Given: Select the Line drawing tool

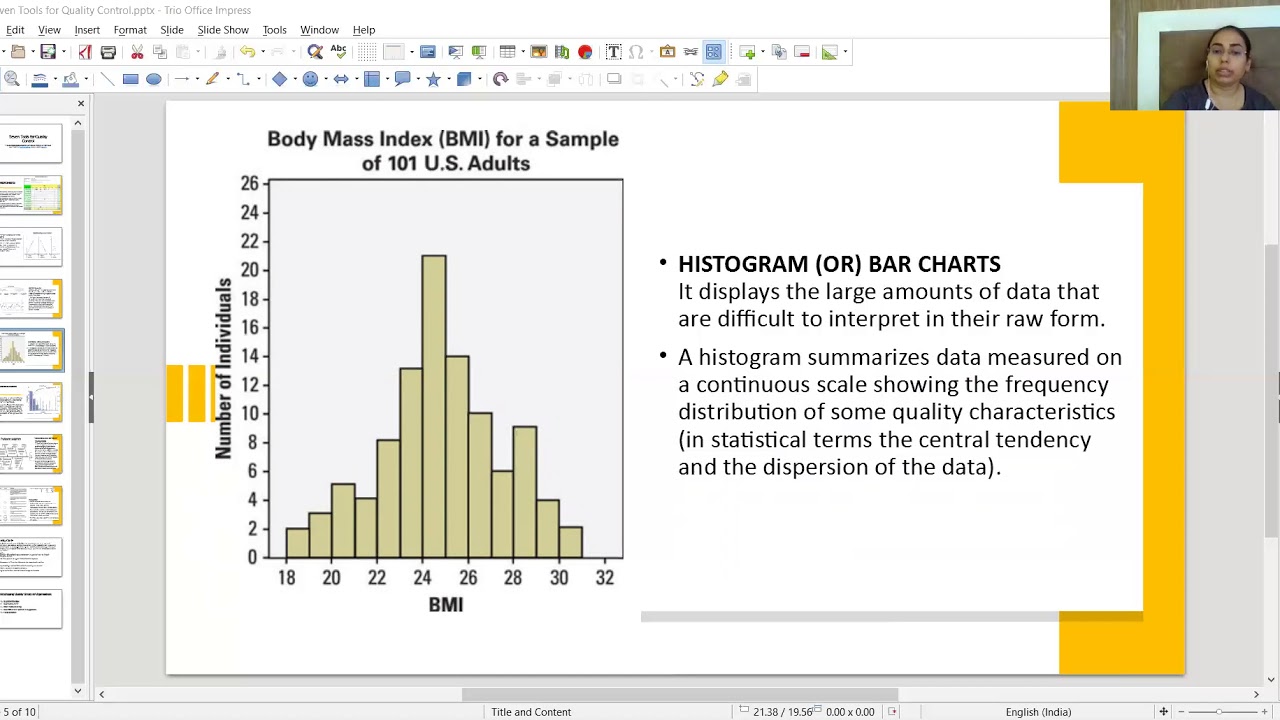Looking at the screenshot, I should click(x=107, y=79).
